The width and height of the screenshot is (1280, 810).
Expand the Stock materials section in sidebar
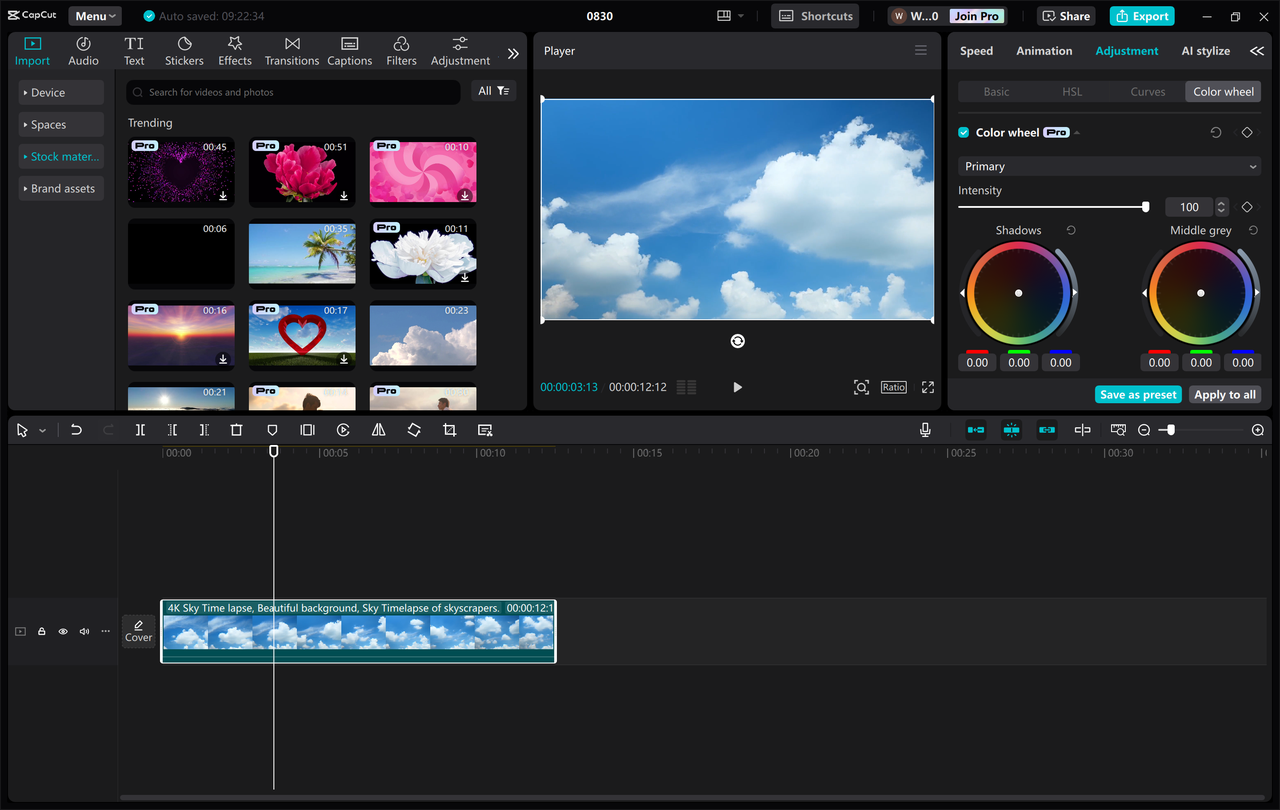point(61,156)
